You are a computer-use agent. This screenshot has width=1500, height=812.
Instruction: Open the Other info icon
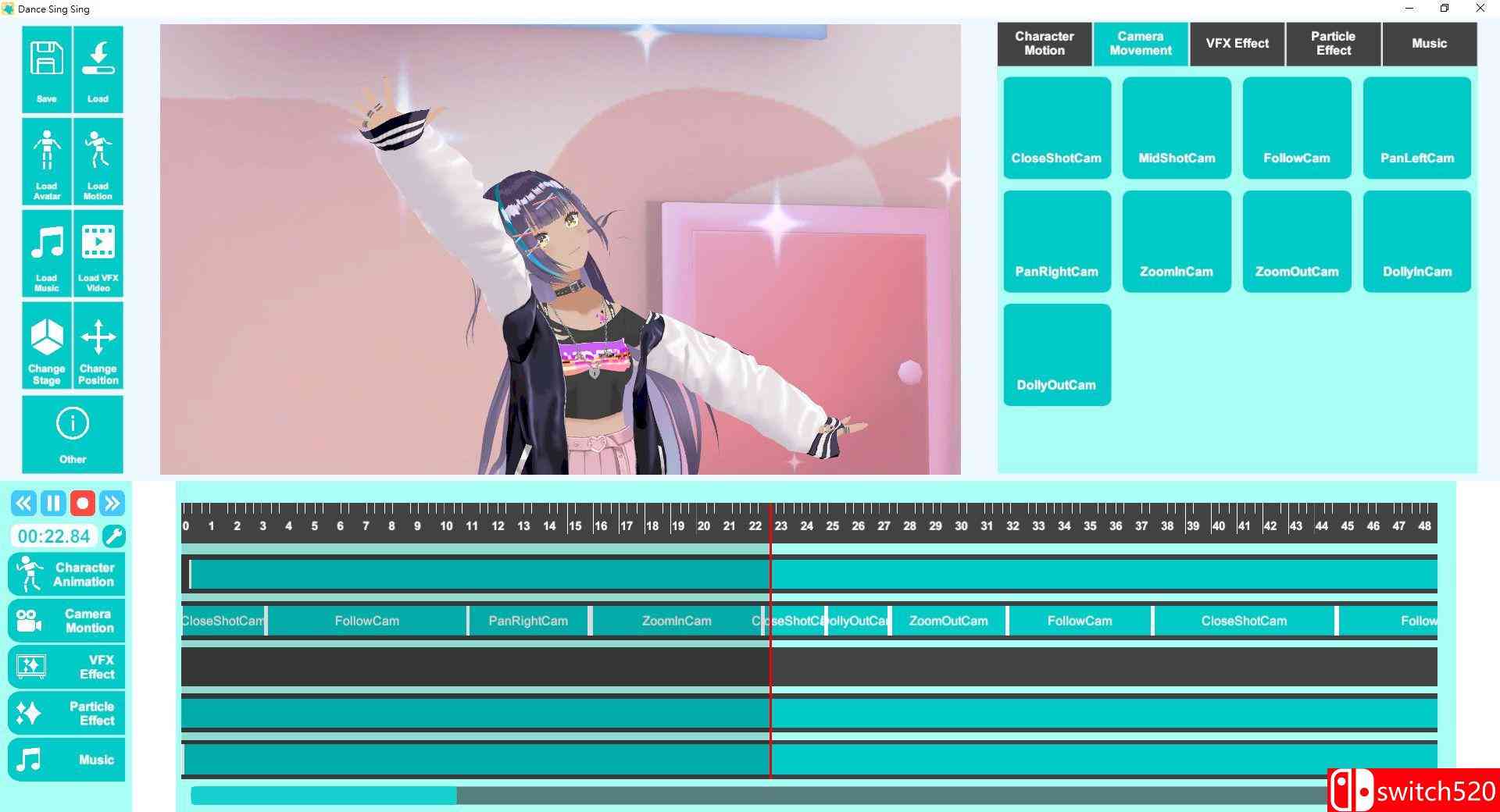pos(73,424)
